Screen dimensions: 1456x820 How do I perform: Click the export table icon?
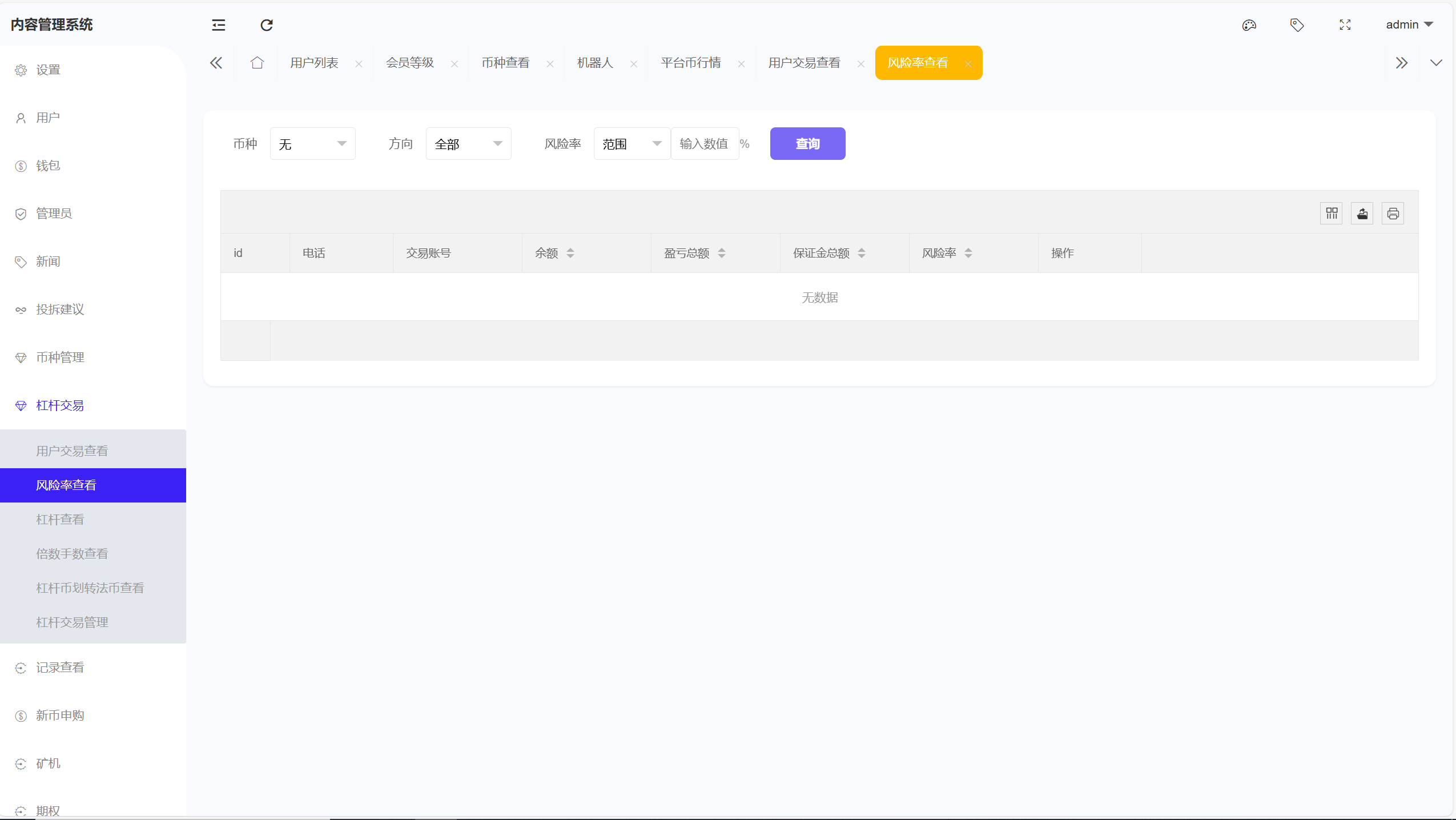(1362, 214)
